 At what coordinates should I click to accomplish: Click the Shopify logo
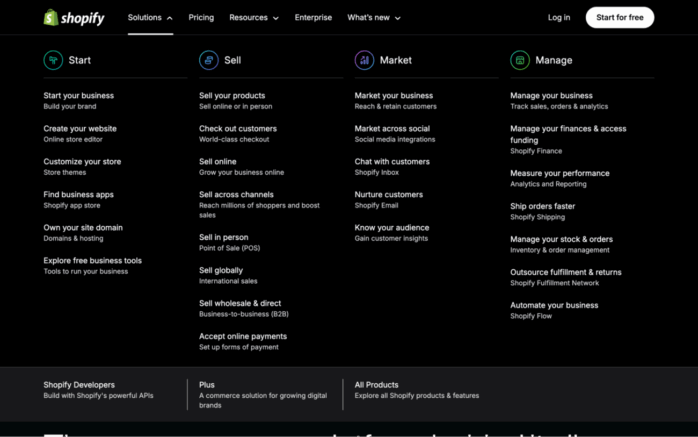(x=73, y=17)
